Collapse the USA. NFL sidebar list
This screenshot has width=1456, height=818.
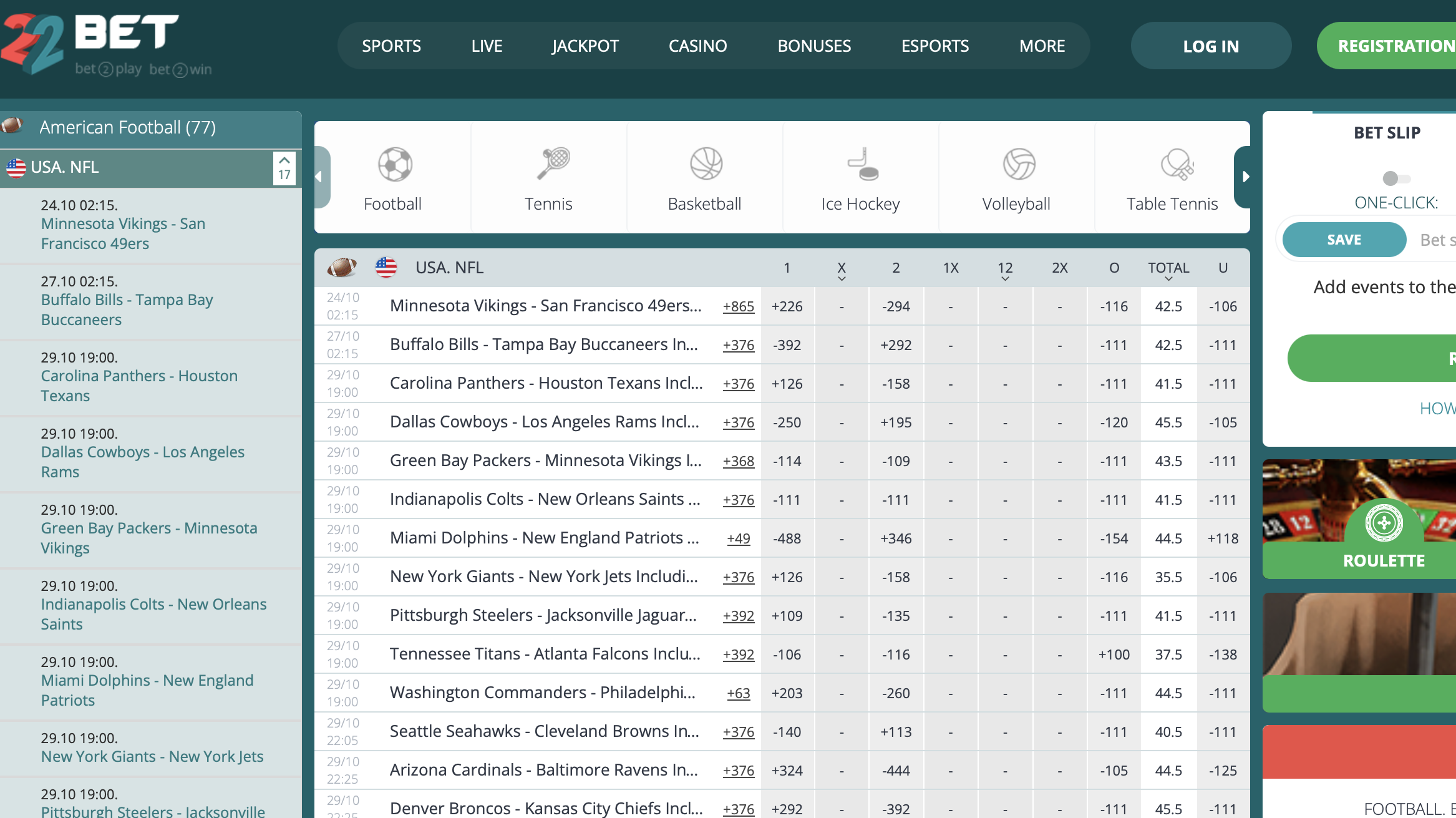click(x=284, y=168)
